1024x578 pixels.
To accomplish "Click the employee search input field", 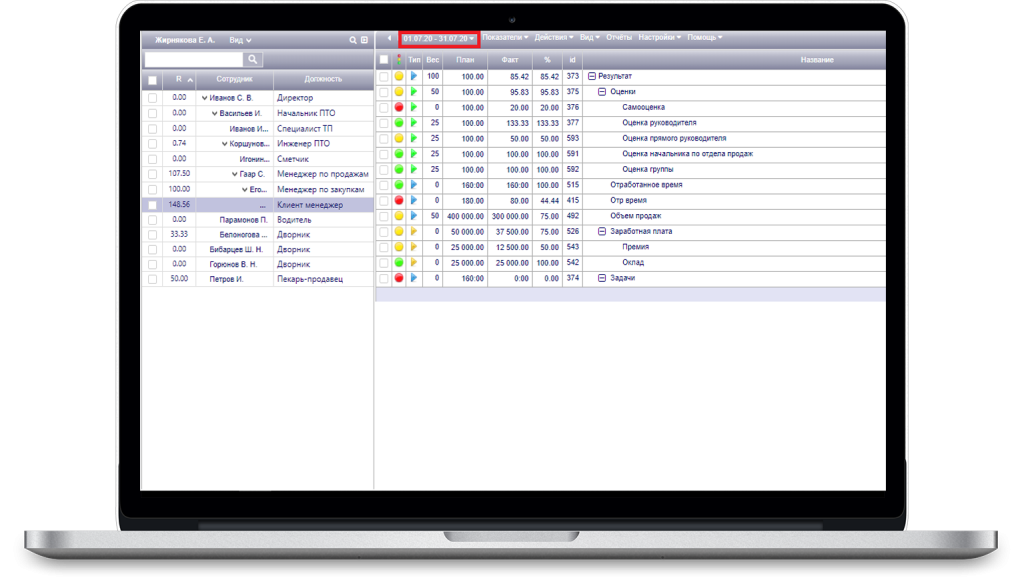I will tap(194, 59).
